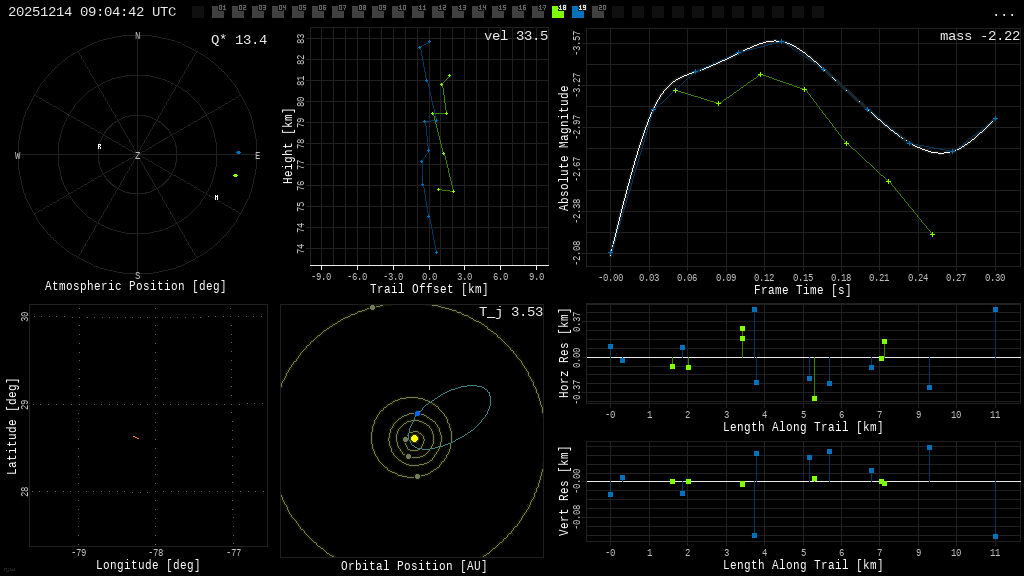The height and width of the screenshot is (576, 1024).
Task: Click the green marker on polar sky plot
Action: point(235,176)
